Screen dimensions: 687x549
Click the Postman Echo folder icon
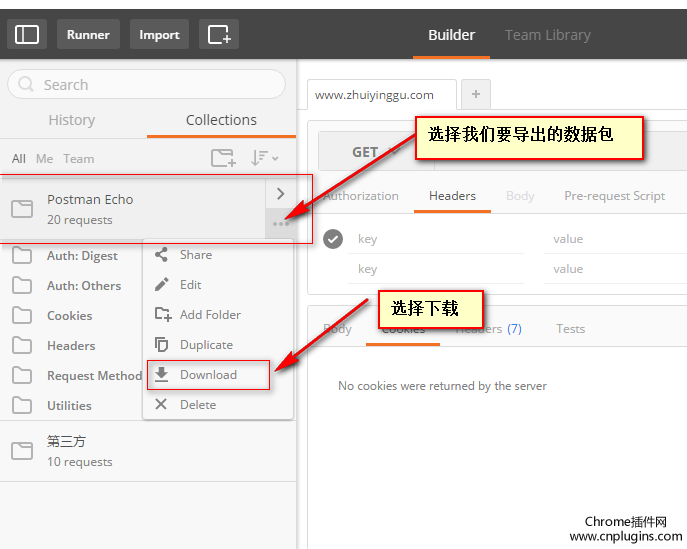[22, 209]
